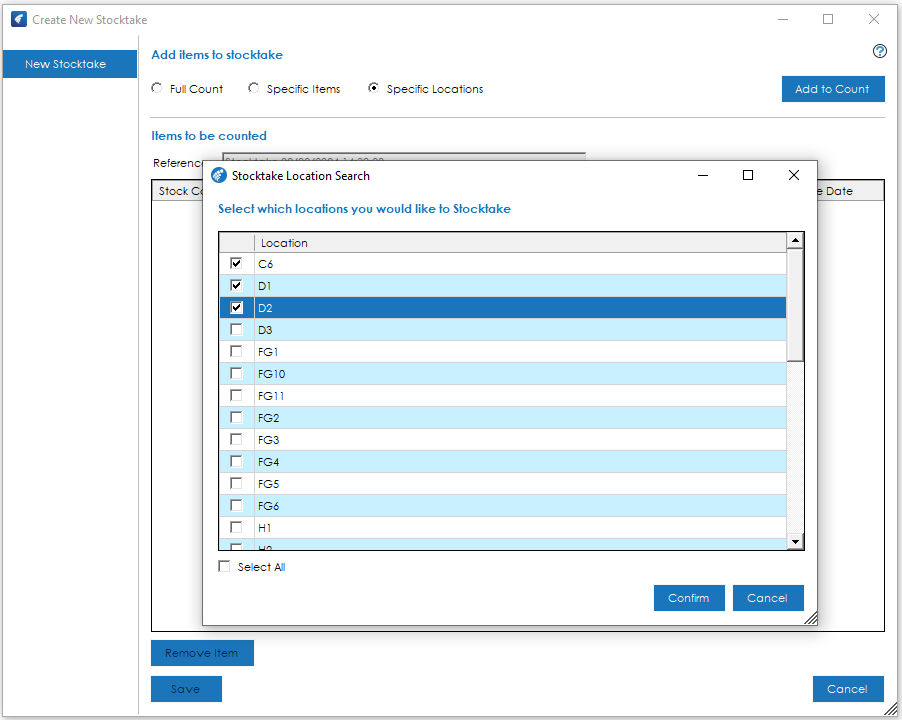Select the New Stocktake sidebar tab
Image resolution: width=902 pixels, height=720 pixels.
point(68,63)
